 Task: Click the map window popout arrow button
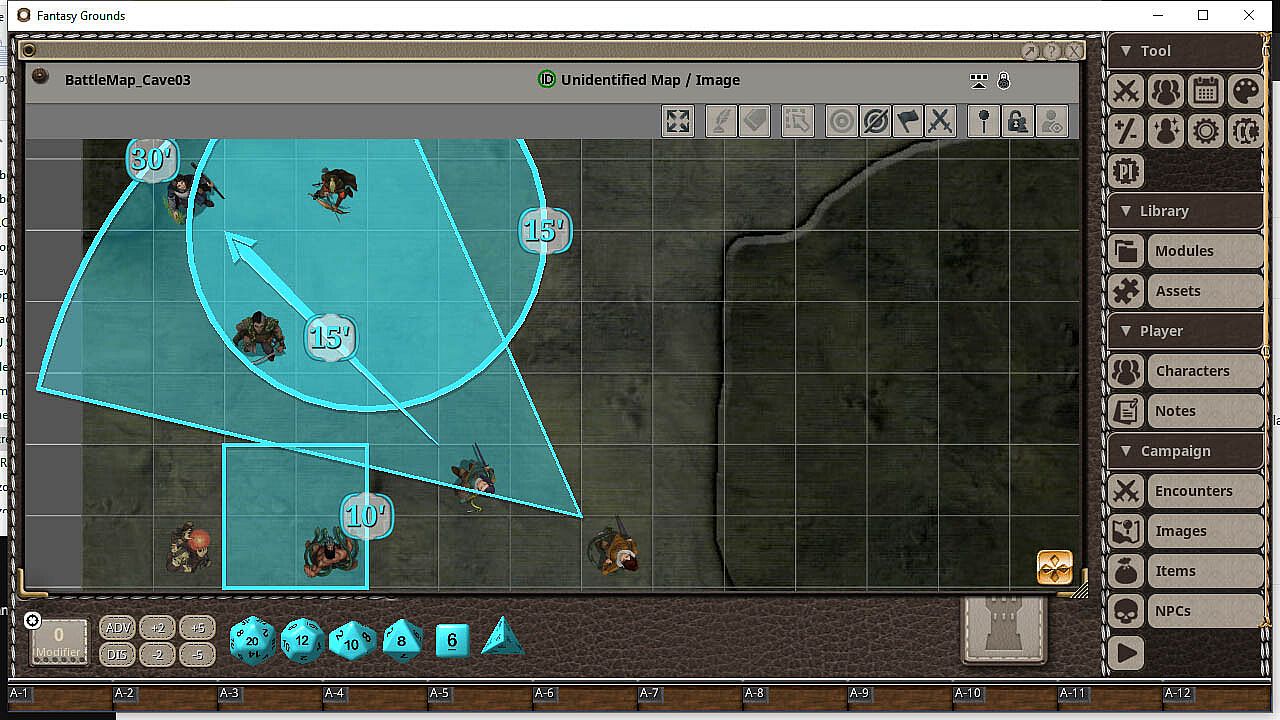coord(1030,51)
